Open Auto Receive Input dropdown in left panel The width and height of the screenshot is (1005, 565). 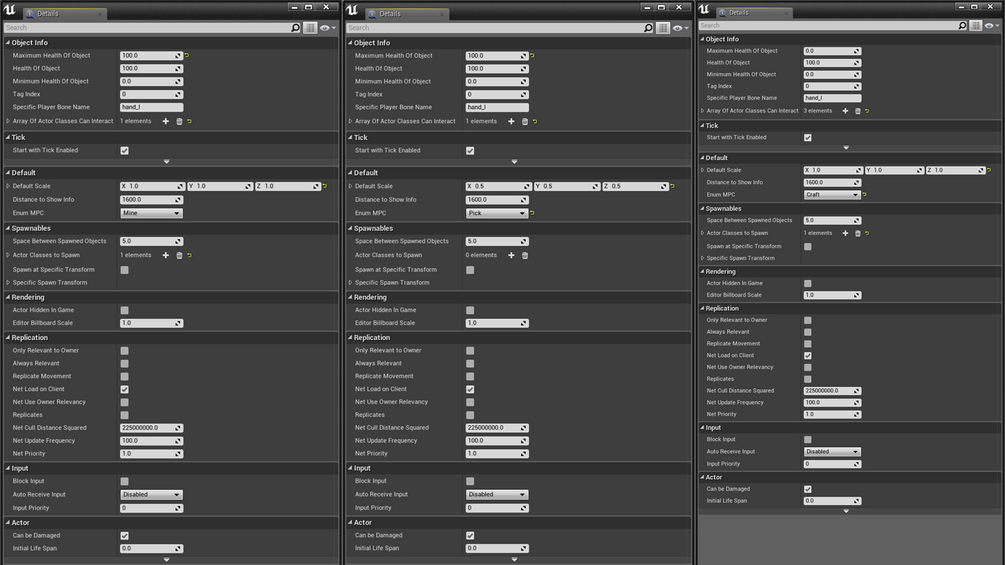[151, 495]
